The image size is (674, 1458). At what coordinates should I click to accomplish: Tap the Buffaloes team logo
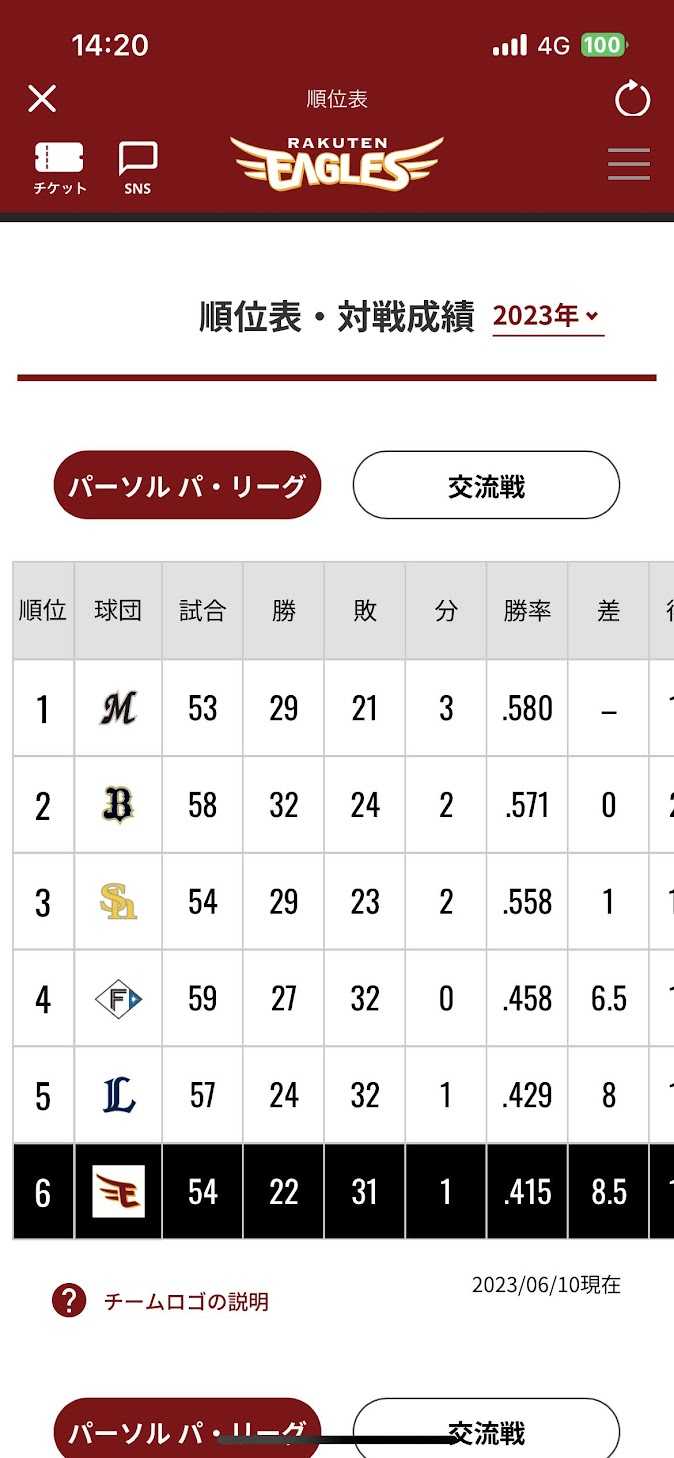tap(118, 805)
